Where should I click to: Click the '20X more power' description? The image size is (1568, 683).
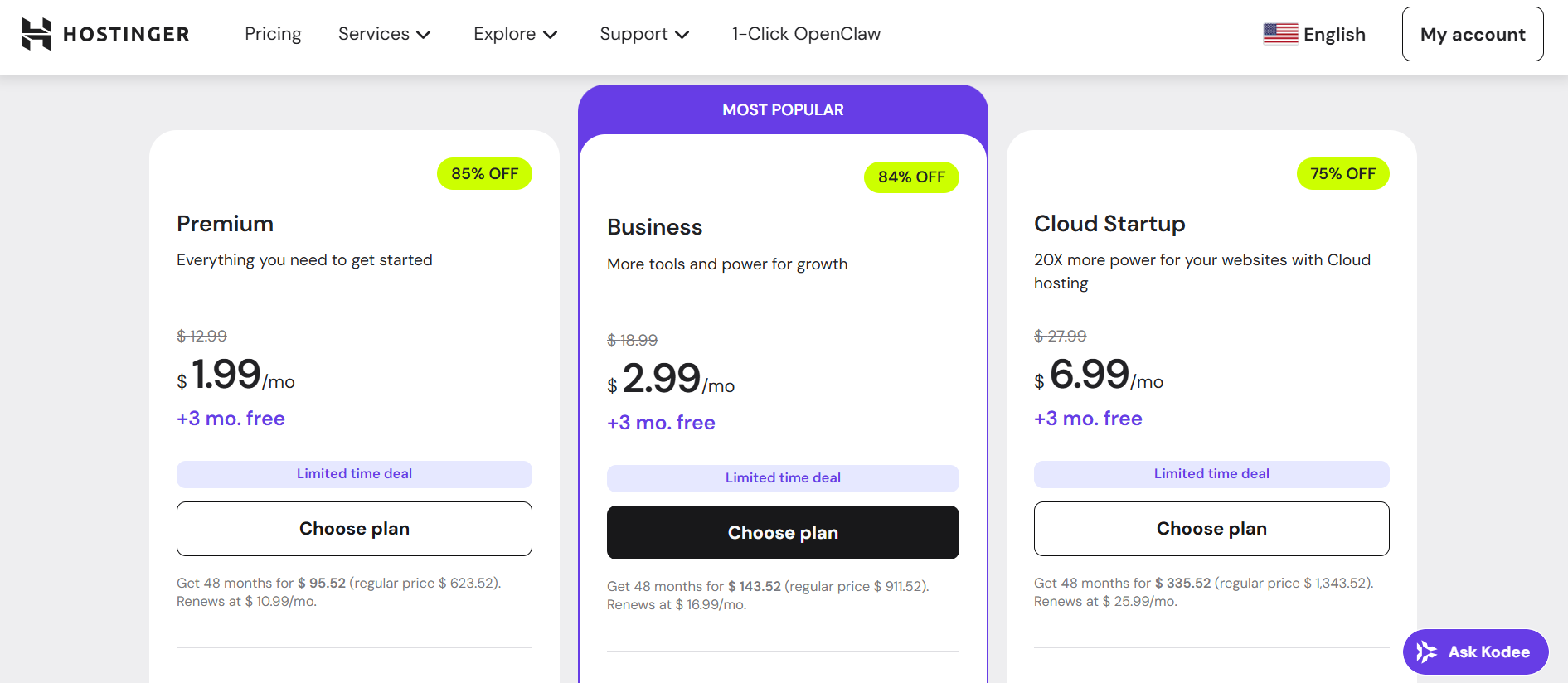tap(1202, 272)
